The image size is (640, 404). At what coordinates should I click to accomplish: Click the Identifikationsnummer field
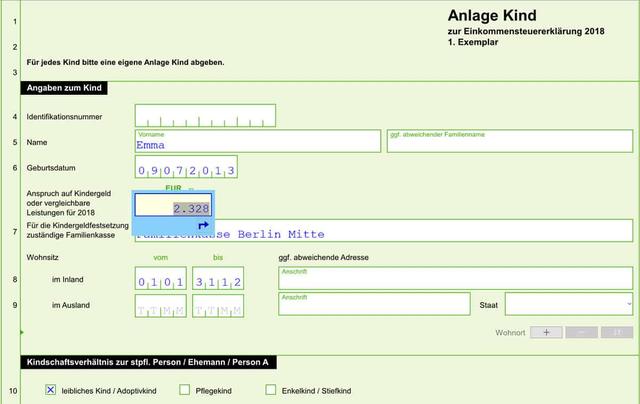205,116
